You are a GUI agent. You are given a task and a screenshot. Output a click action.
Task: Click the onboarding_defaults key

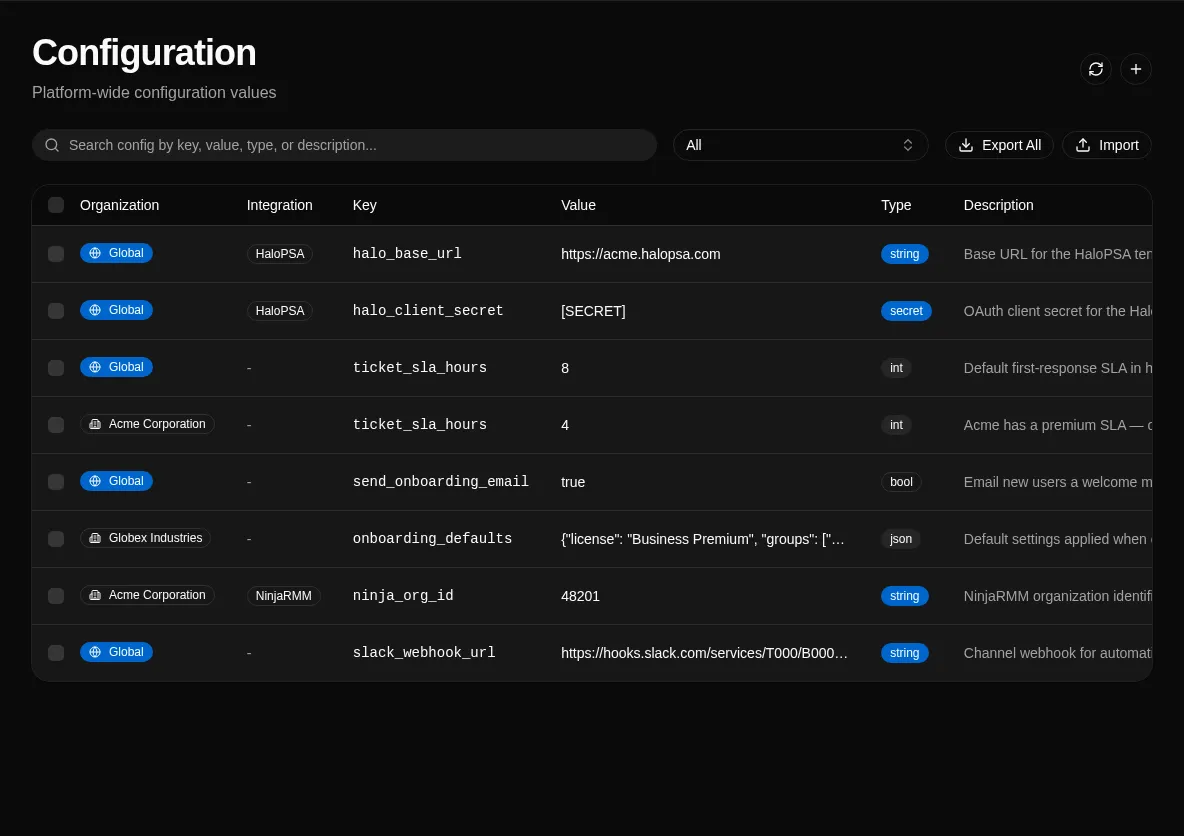[x=432, y=538]
